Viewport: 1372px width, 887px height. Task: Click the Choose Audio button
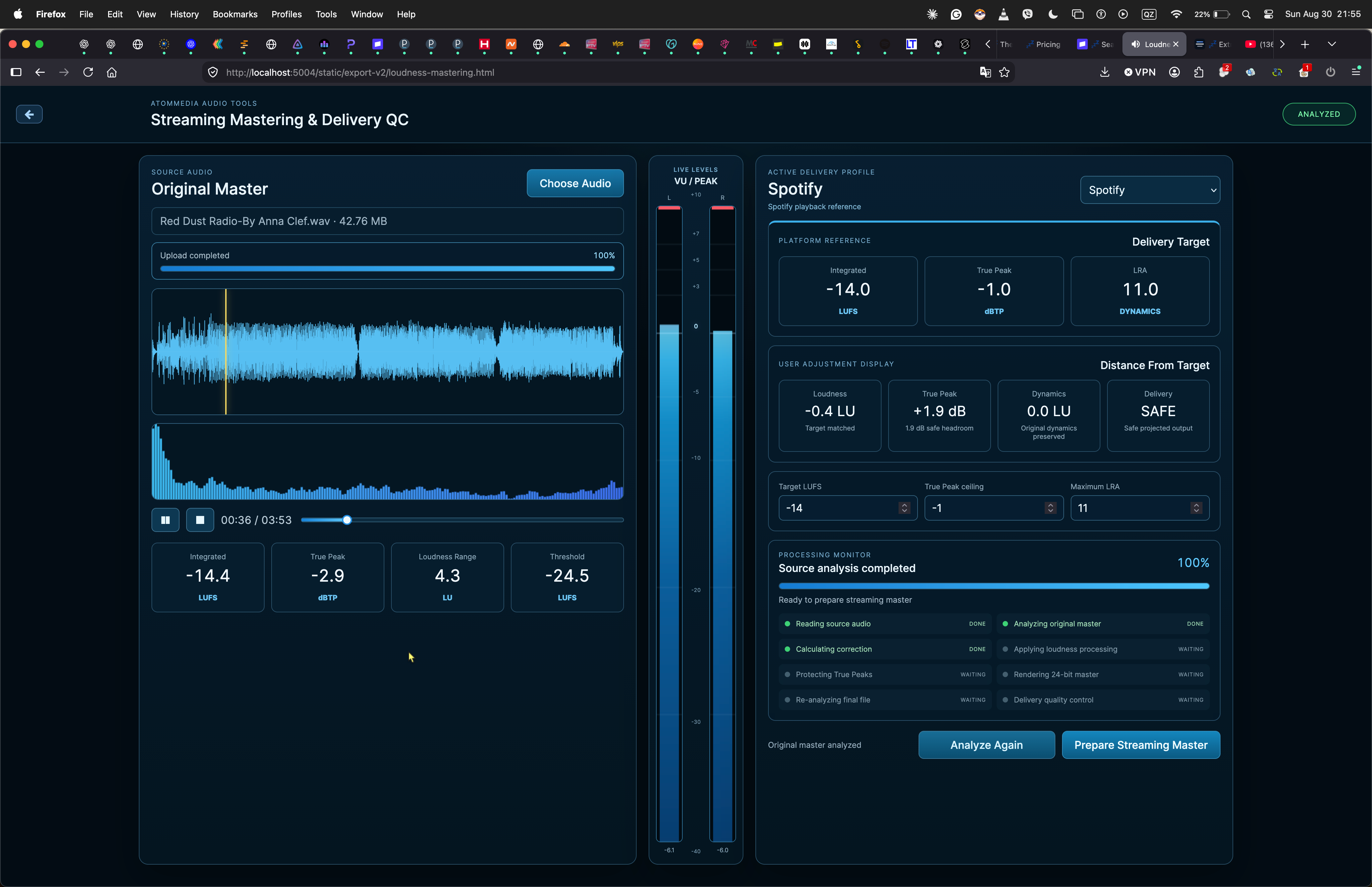[575, 183]
